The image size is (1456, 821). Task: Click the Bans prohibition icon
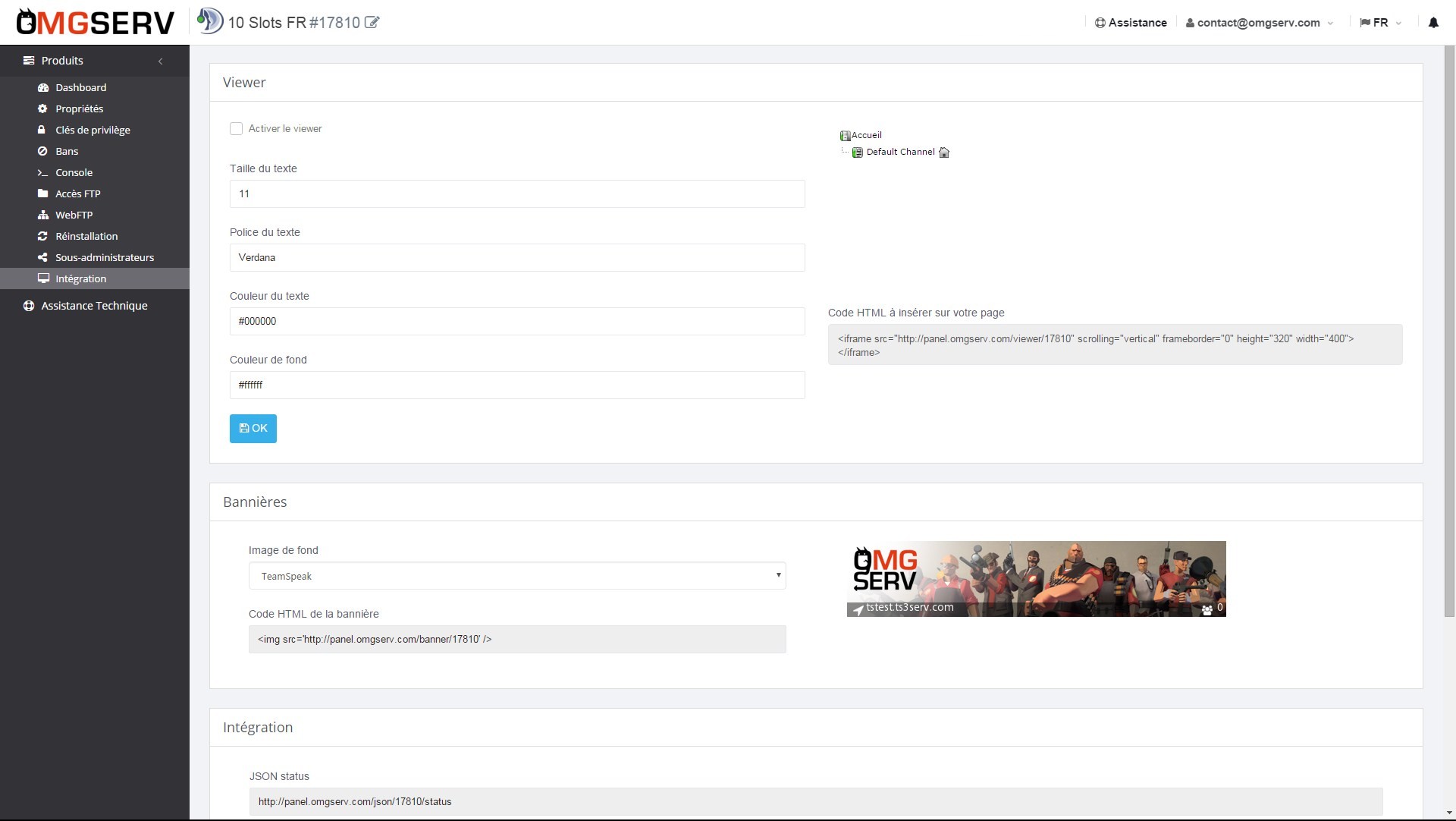[x=43, y=152]
